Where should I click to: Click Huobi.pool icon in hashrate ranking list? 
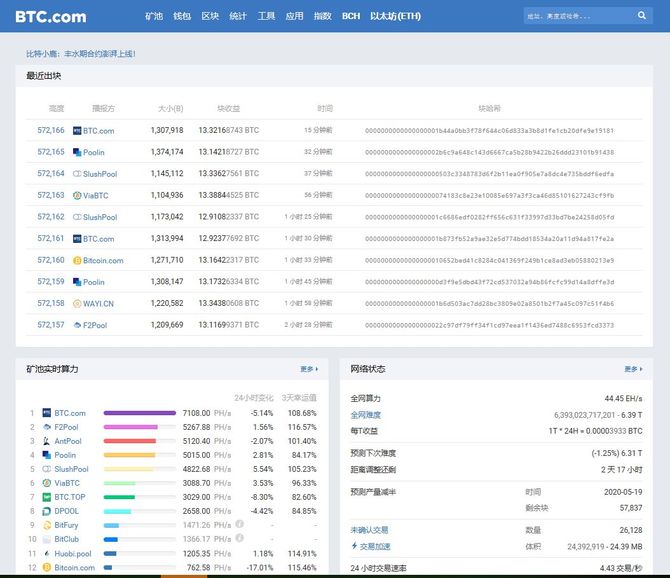(47, 554)
